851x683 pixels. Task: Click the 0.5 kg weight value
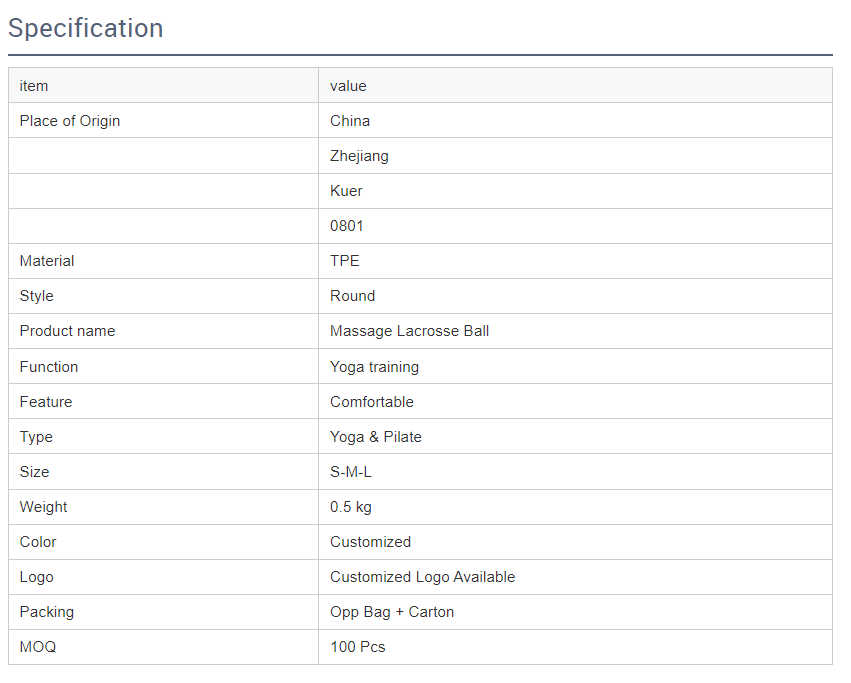click(351, 507)
